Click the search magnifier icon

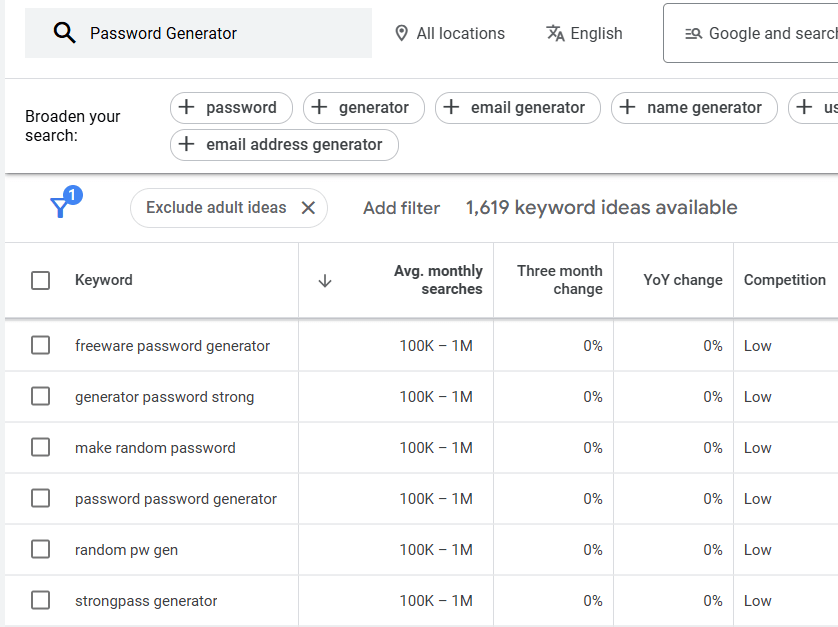(x=64, y=33)
